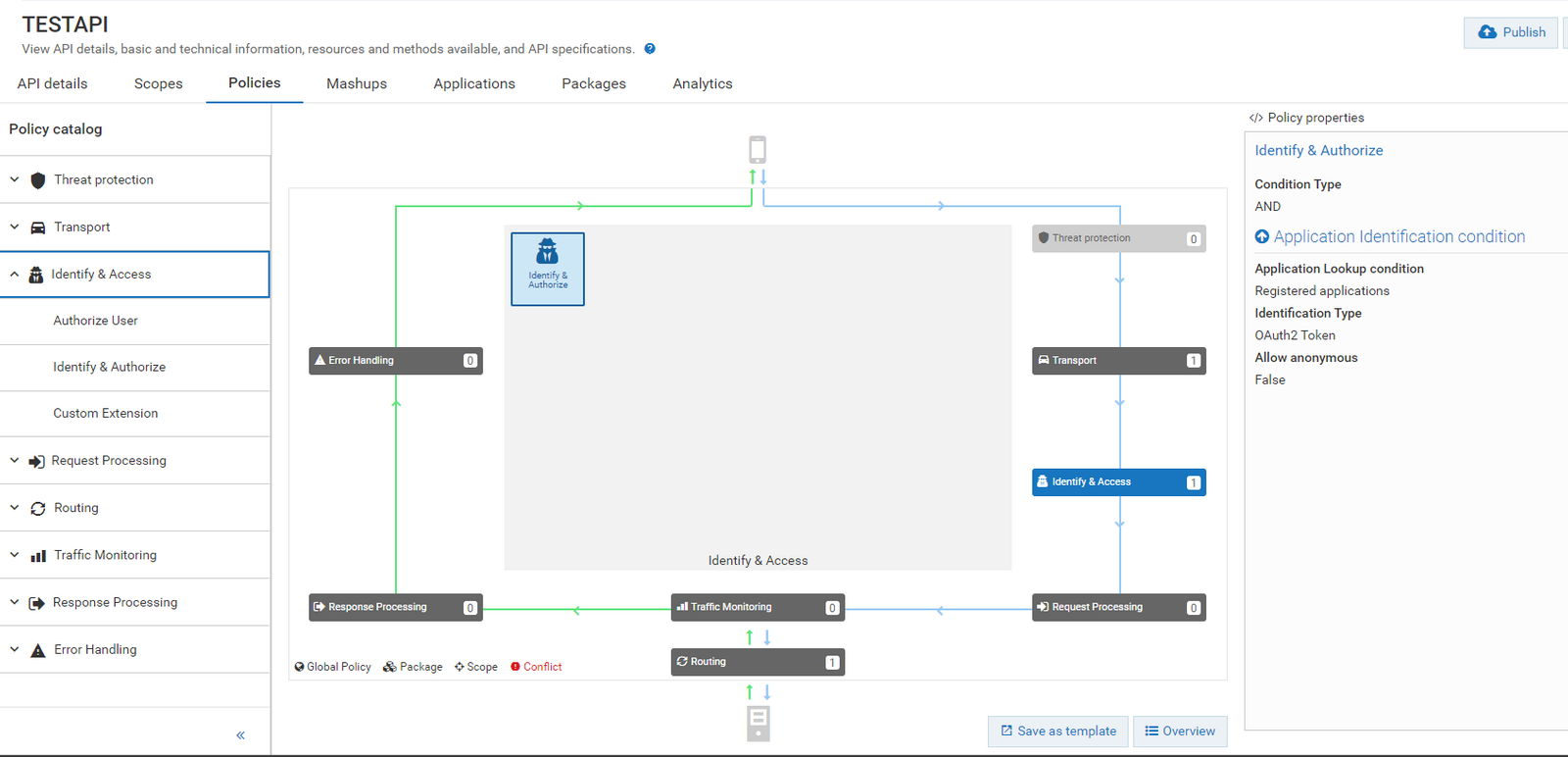1568x757 pixels.
Task: Expand the Request Processing section
Action: point(15,460)
